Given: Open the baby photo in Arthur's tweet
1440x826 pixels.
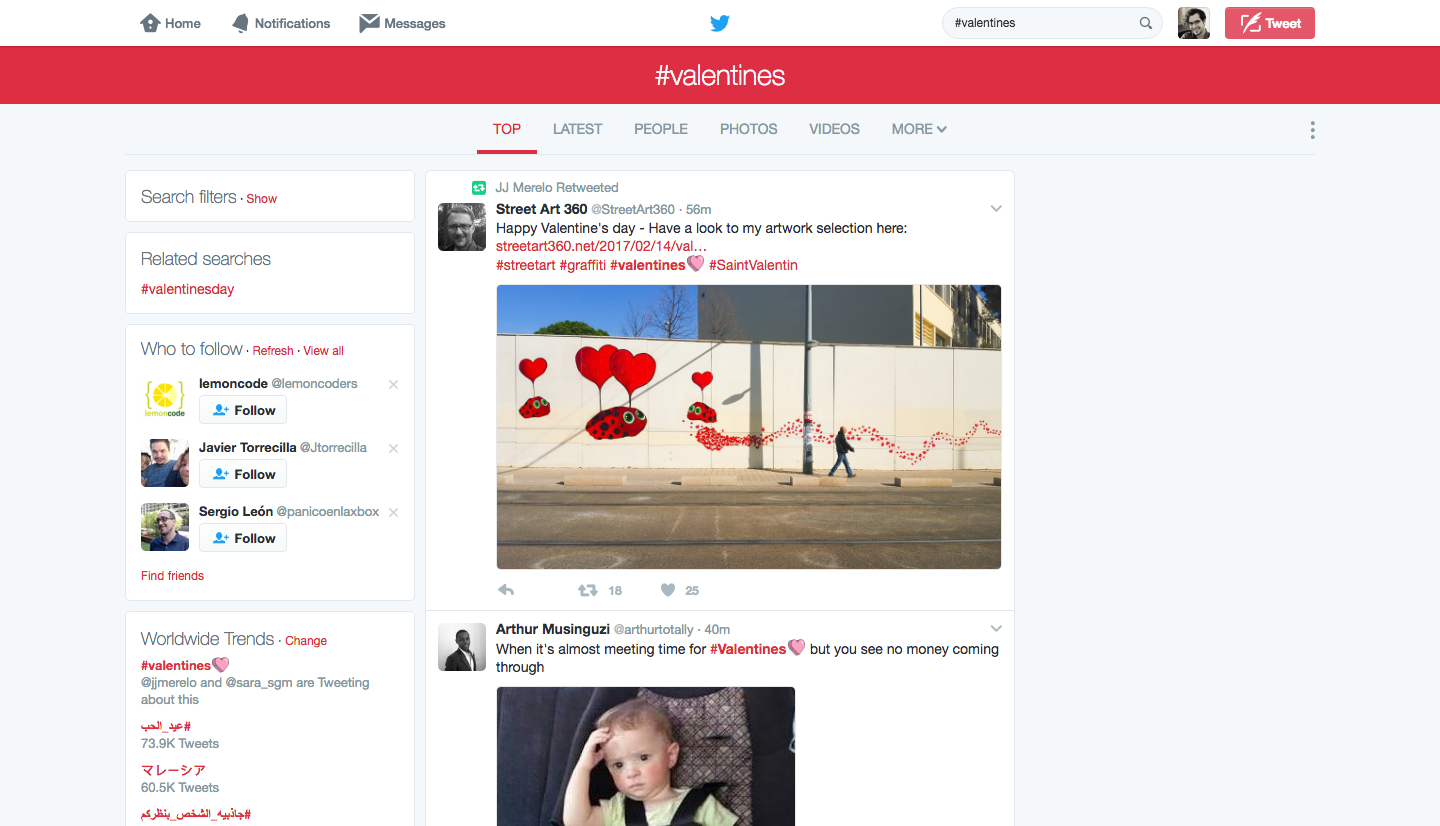Looking at the screenshot, I should (646, 756).
